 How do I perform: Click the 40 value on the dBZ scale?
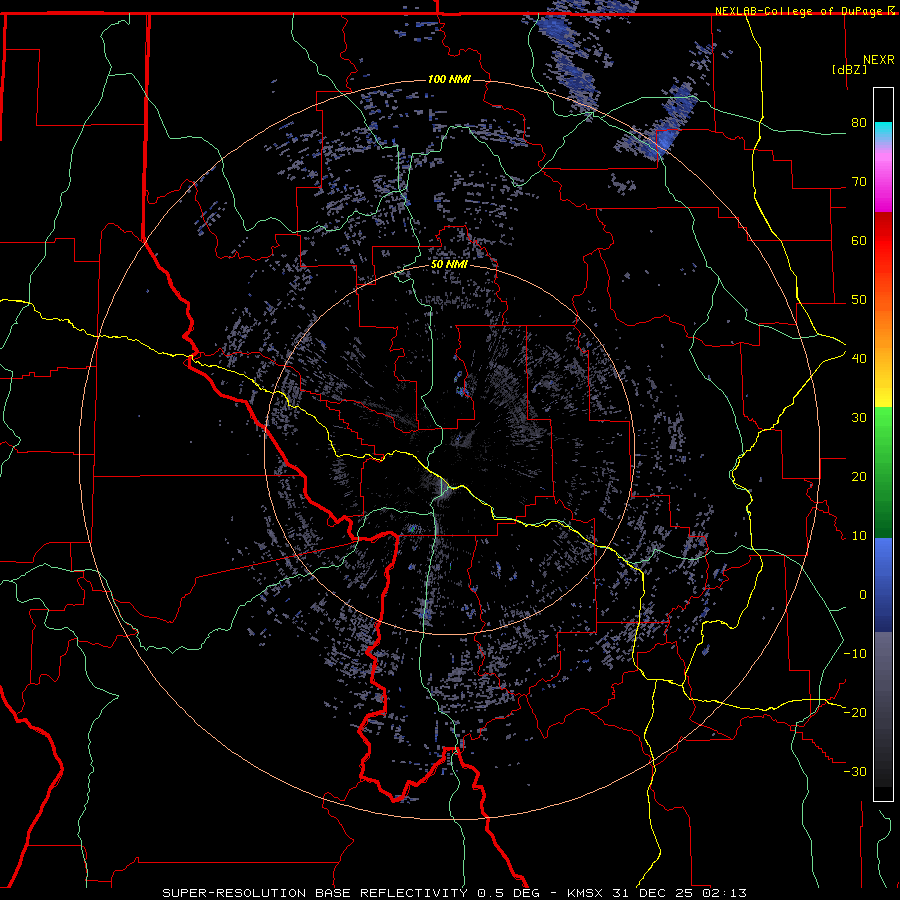click(x=859, y=359)
